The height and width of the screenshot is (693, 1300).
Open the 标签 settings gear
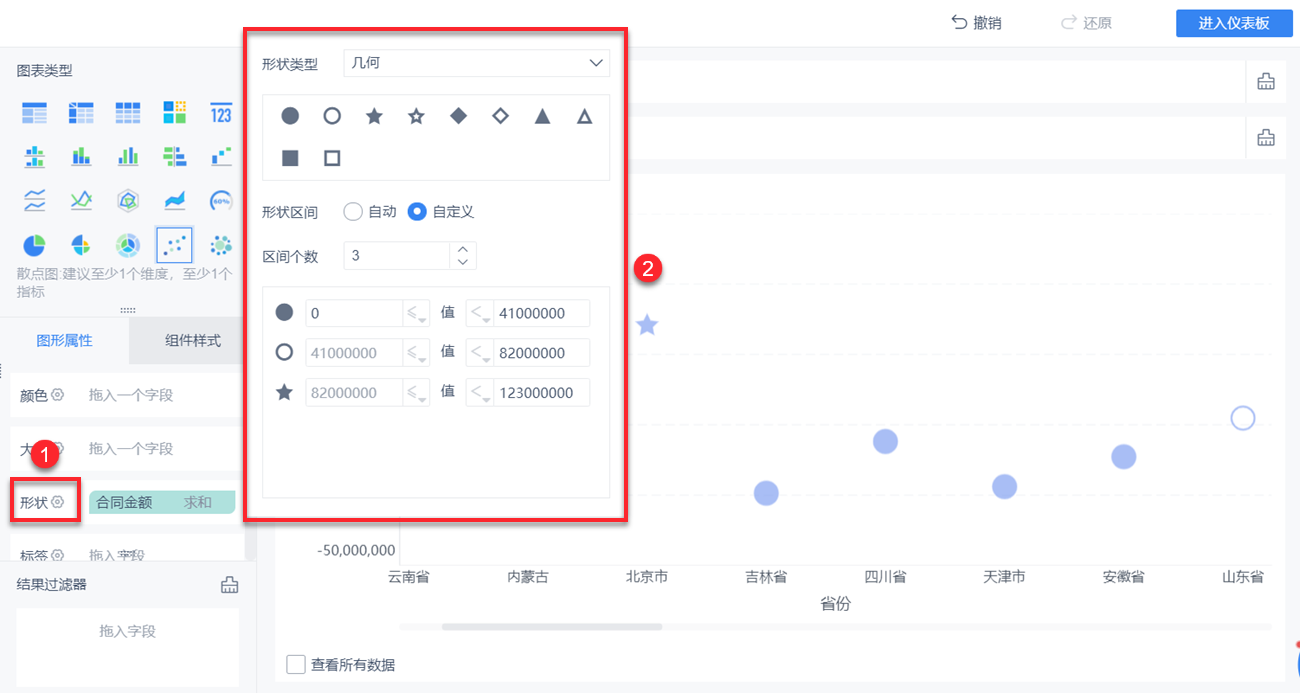[x=57, y=555]
